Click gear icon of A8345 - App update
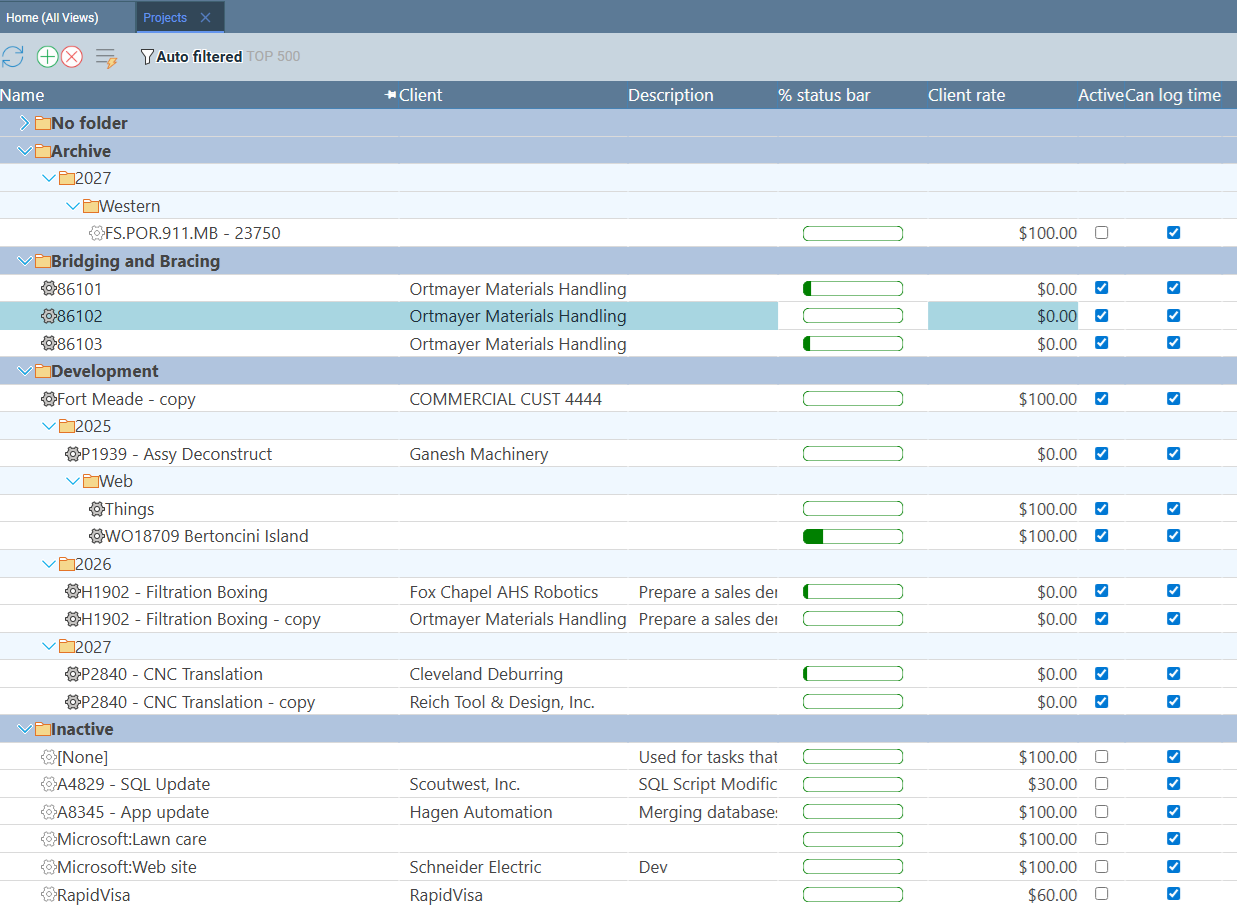This screenshot has height=906, width=1237. (x=48, y=812)
